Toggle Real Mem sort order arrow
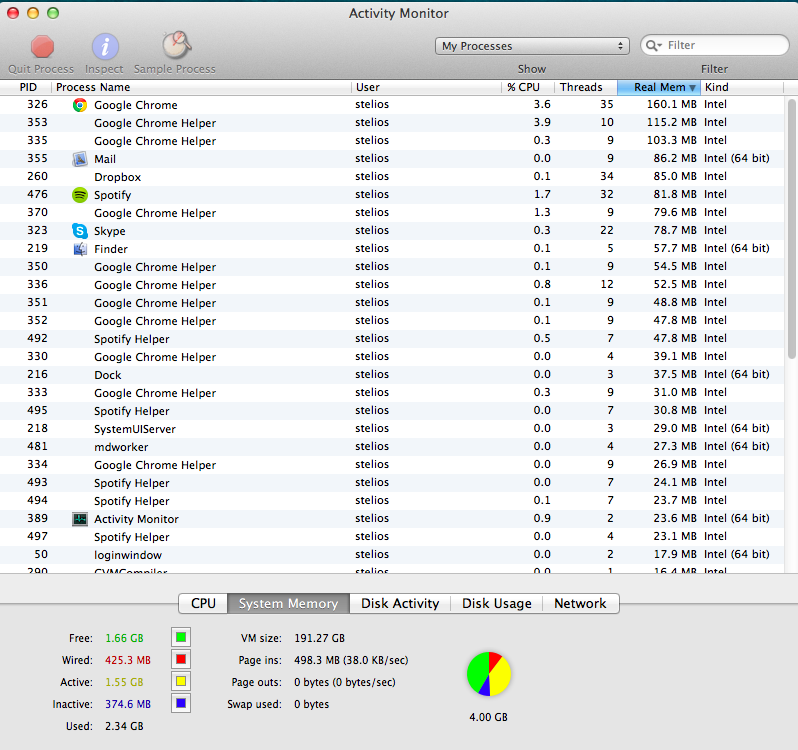 click(x=692, y=88)
